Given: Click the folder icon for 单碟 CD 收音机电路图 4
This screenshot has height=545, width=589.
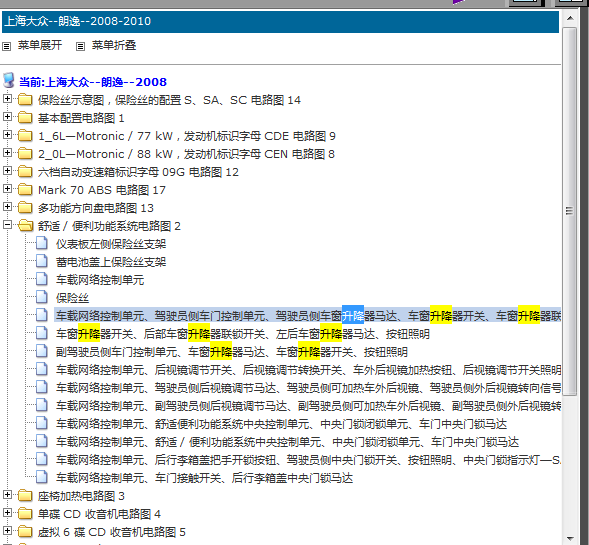Looking at the screenshot, I should 25,513.
